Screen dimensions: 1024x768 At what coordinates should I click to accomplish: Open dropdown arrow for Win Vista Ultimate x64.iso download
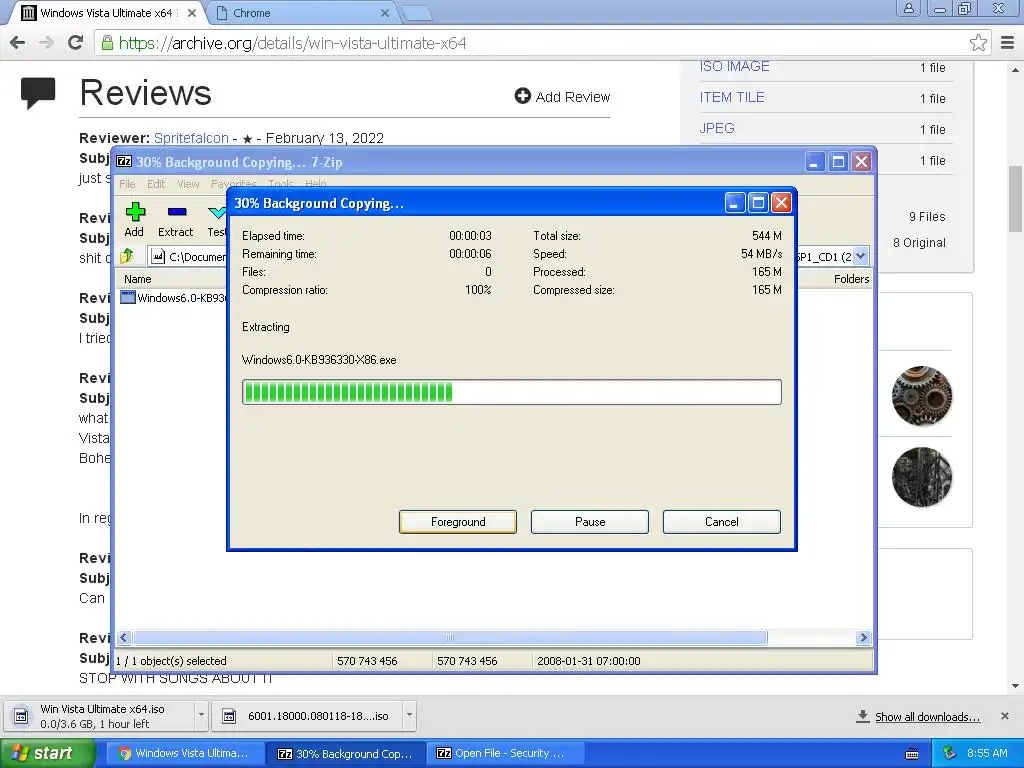pyautogui.click(x=201, y=714)
